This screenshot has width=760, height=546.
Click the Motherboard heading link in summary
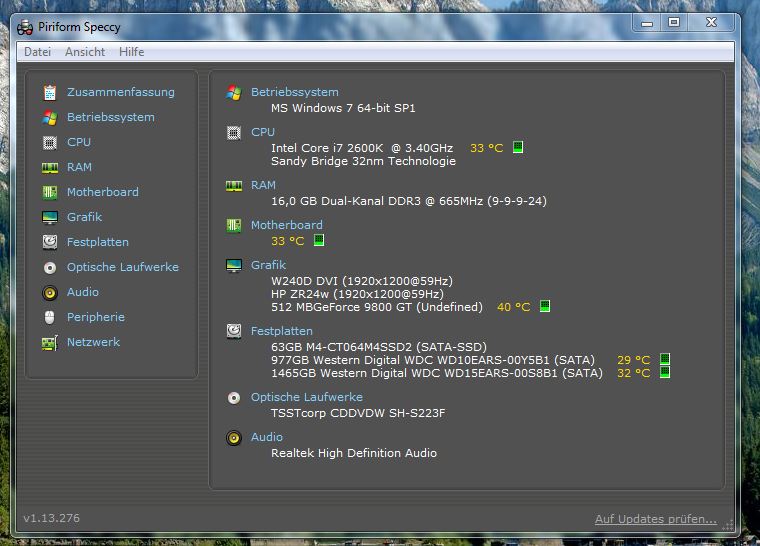[286, 225]
